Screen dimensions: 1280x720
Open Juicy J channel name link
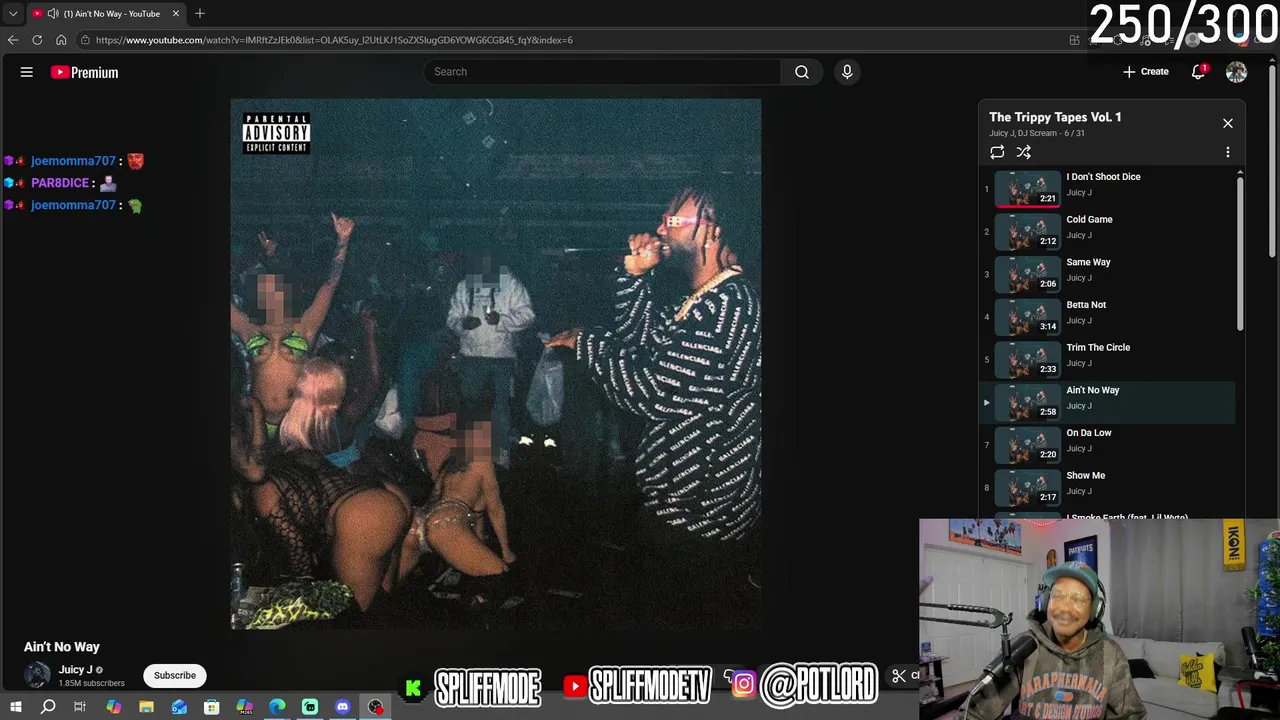tap(75, 670)
